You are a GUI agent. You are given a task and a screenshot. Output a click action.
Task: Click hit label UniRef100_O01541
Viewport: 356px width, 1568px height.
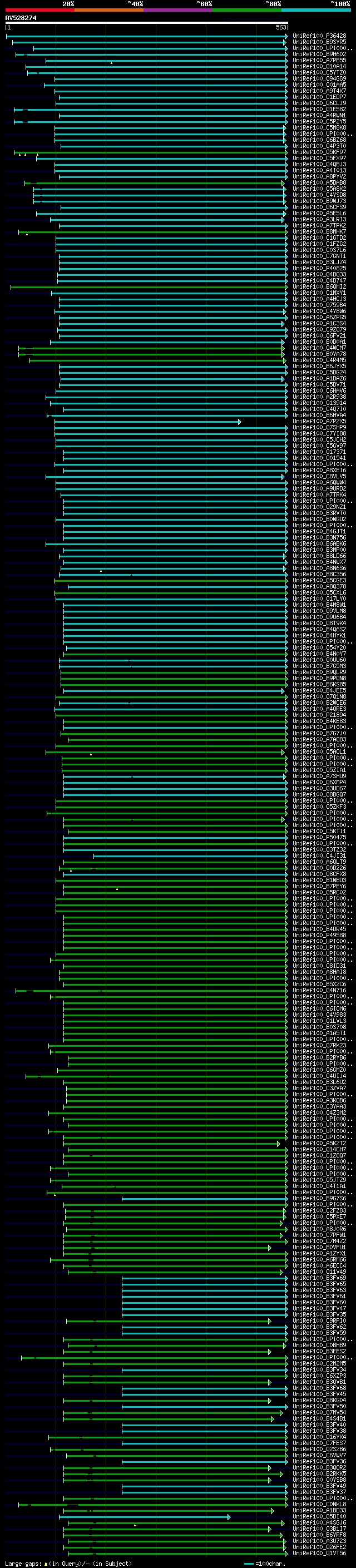pyautogui.click(x=319, y=458)
